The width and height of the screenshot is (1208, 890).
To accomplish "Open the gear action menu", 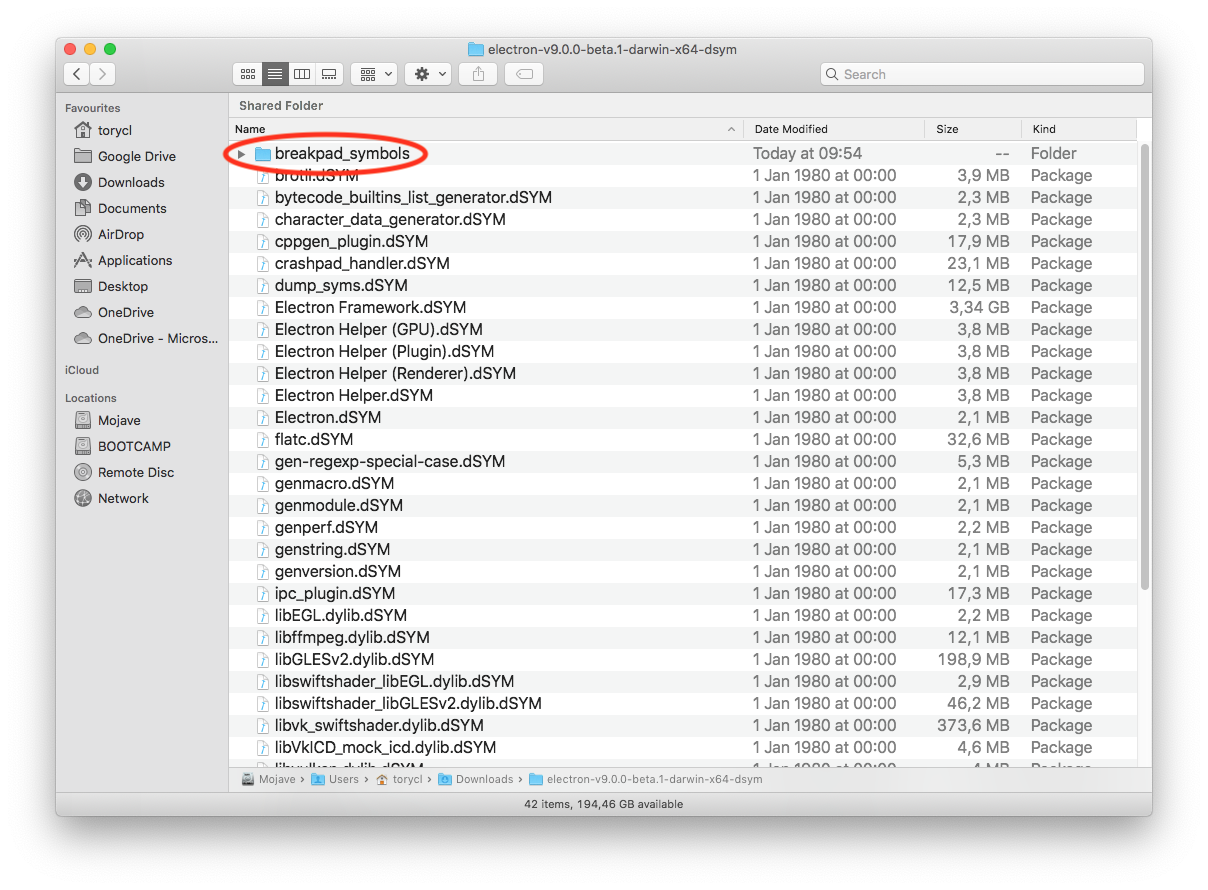I will (x=428, y=74).
